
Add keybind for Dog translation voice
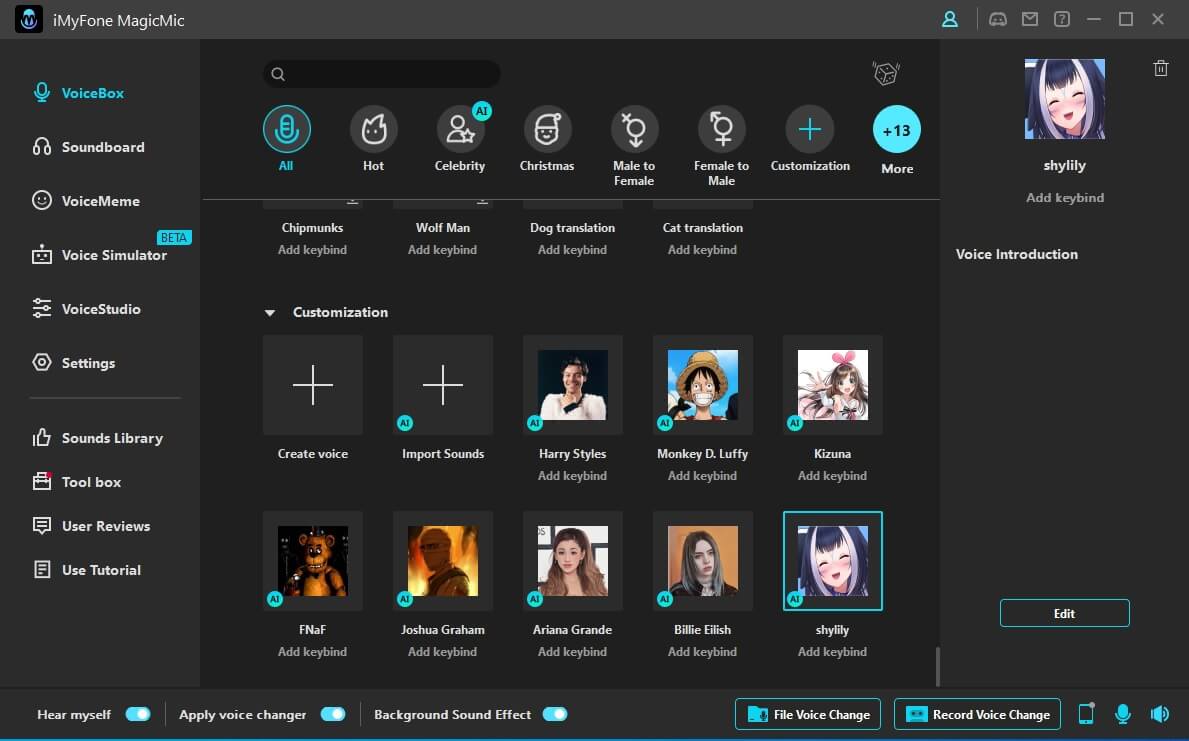click(573, 250)
